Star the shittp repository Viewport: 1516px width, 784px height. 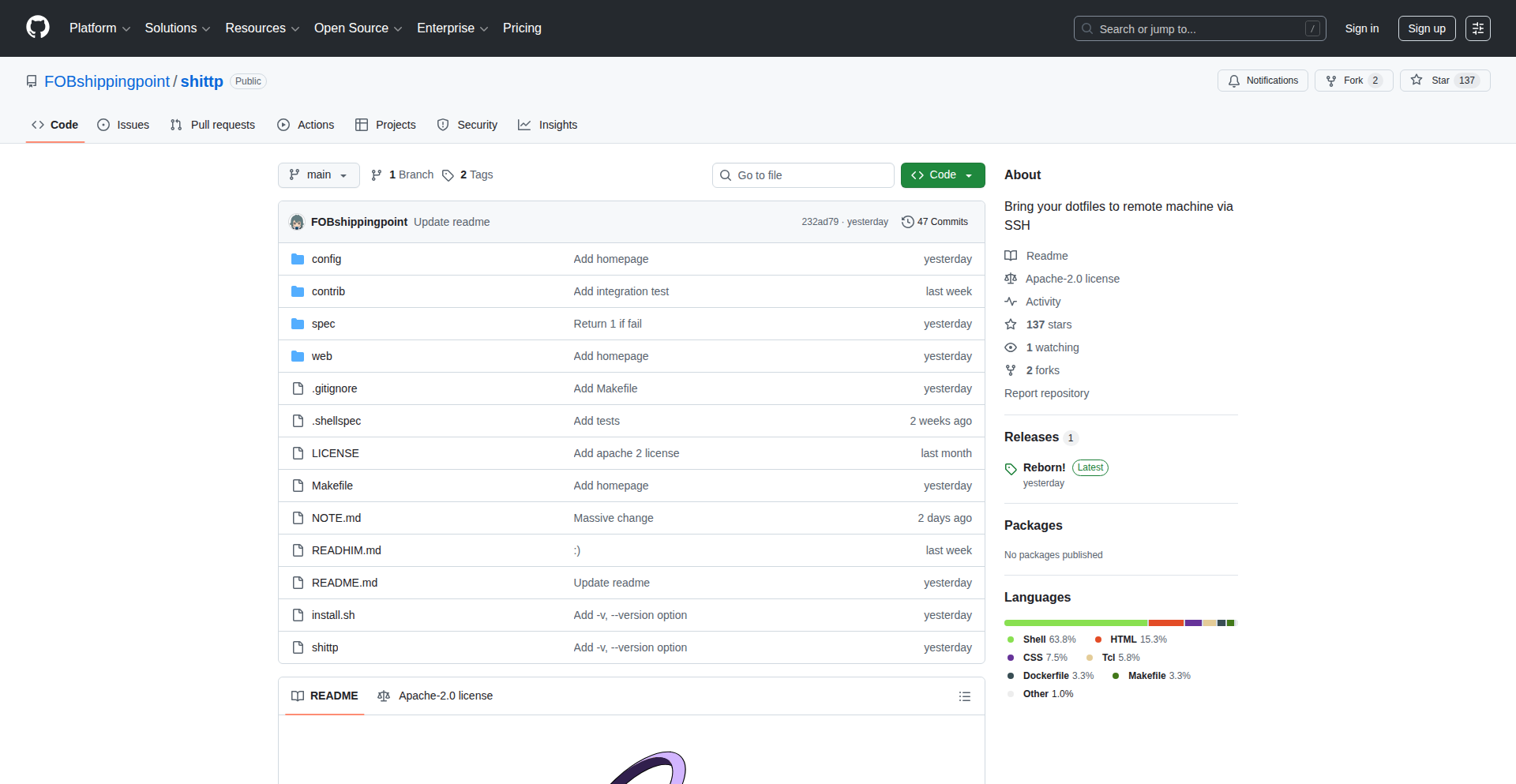coord(1432,81)
